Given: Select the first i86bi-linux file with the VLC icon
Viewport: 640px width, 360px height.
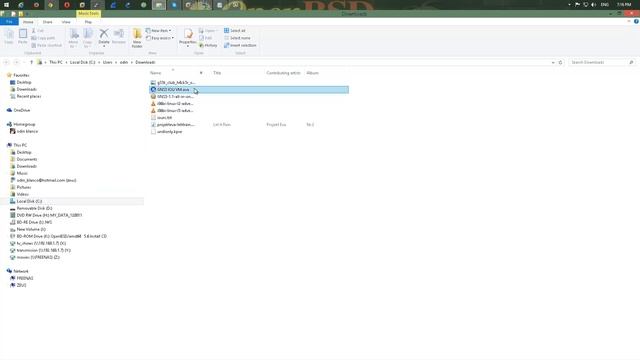Looking at the screenshot, I should coord(172,104).
